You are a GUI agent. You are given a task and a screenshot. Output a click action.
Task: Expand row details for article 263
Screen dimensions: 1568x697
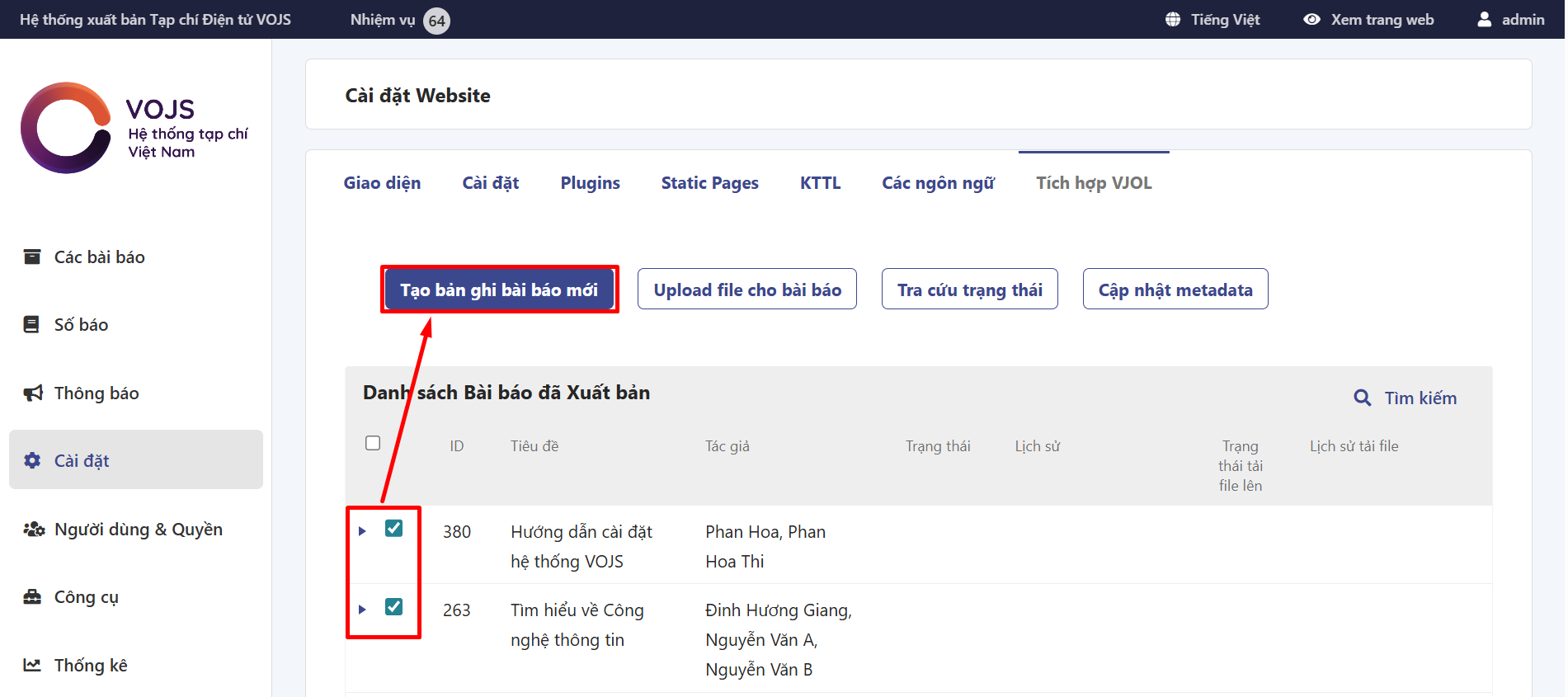(362, 610)
